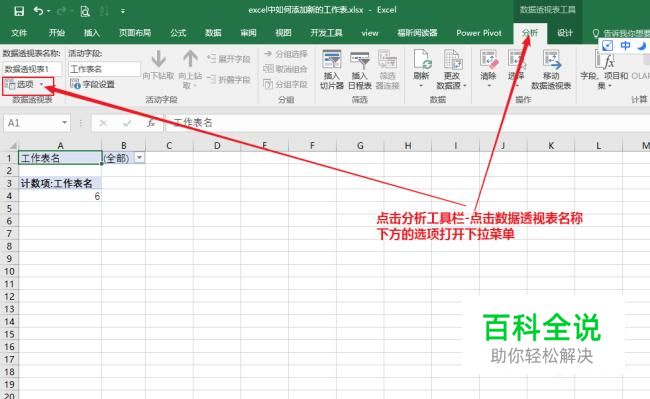
Task: Click the 向下钻取 (Drill Down) arrow icon
Action: tap(158, 59)
